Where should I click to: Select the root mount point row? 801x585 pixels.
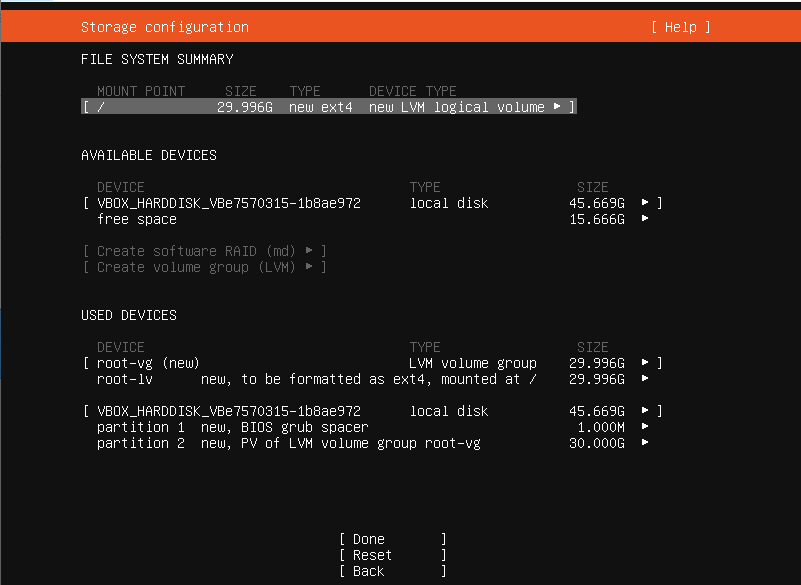[x=329, y=107]
